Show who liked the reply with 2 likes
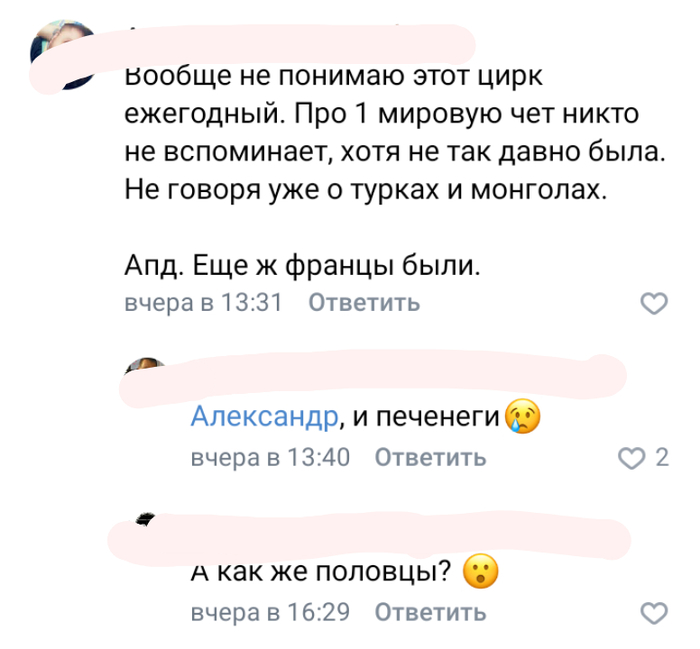700x649 pixels. coord(660,458)
